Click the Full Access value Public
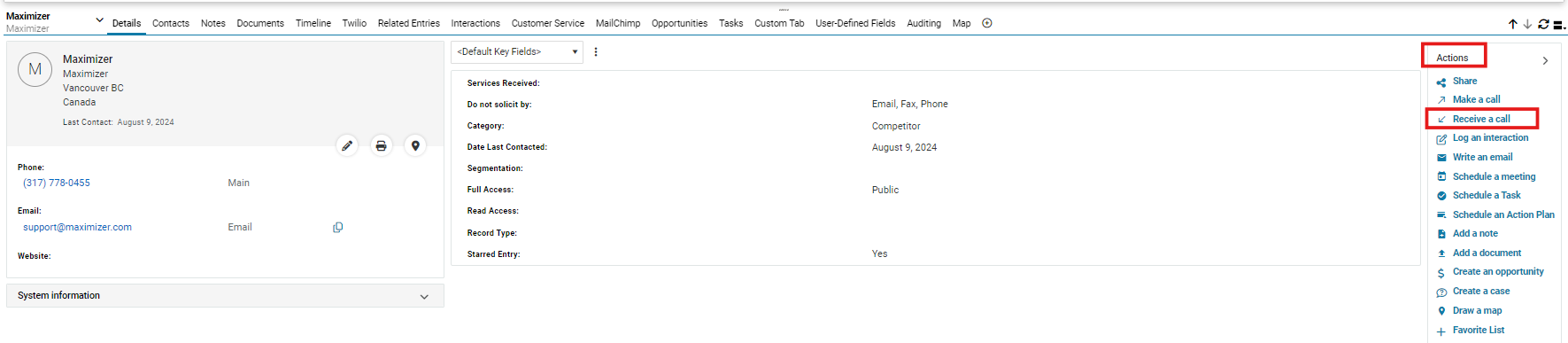This screenshot has height=343, width=1568. coord(885,190)
